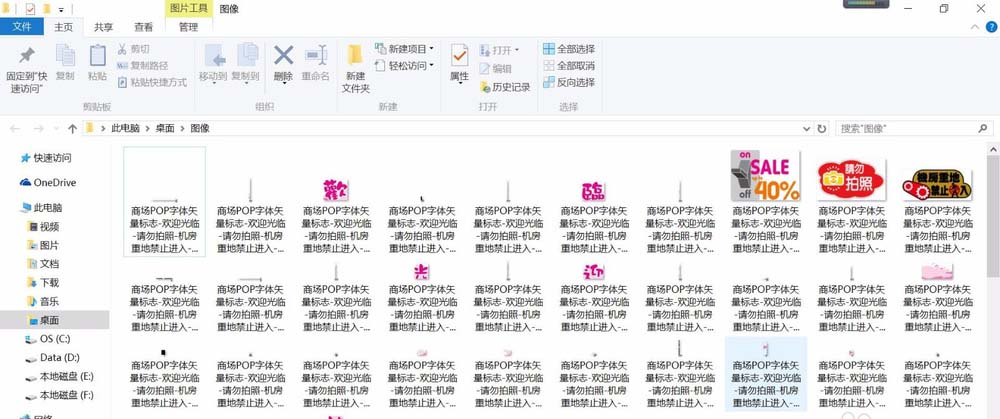Viewport: 1000px width, 419px height.
Task: Open the Quick Access Toolbar customize arrow
Action: 61,10
